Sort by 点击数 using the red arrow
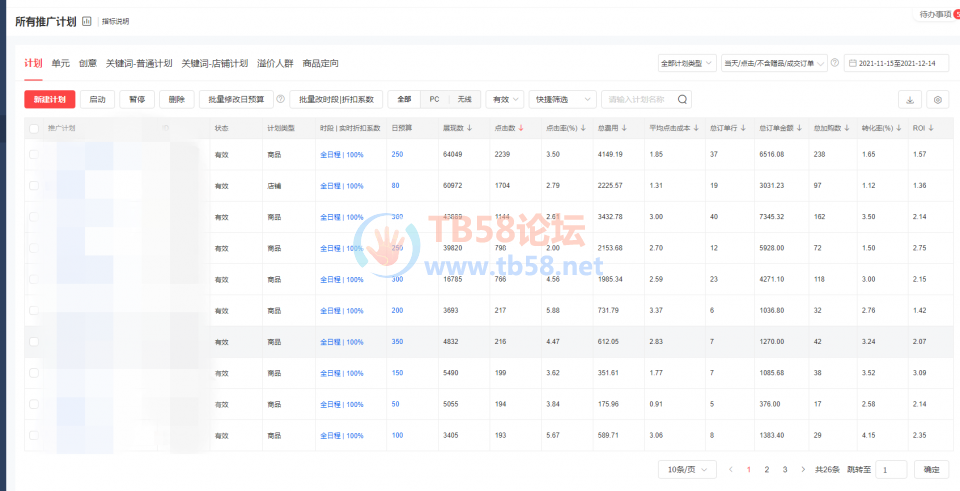This screenshot has width=960, height=491. coord(521,128)
